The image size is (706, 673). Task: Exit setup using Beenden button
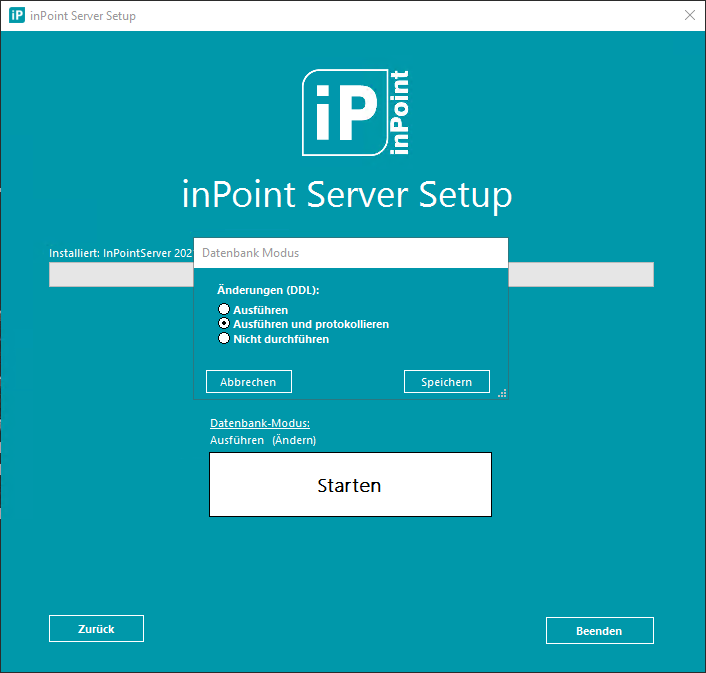(x=600, y=631)
